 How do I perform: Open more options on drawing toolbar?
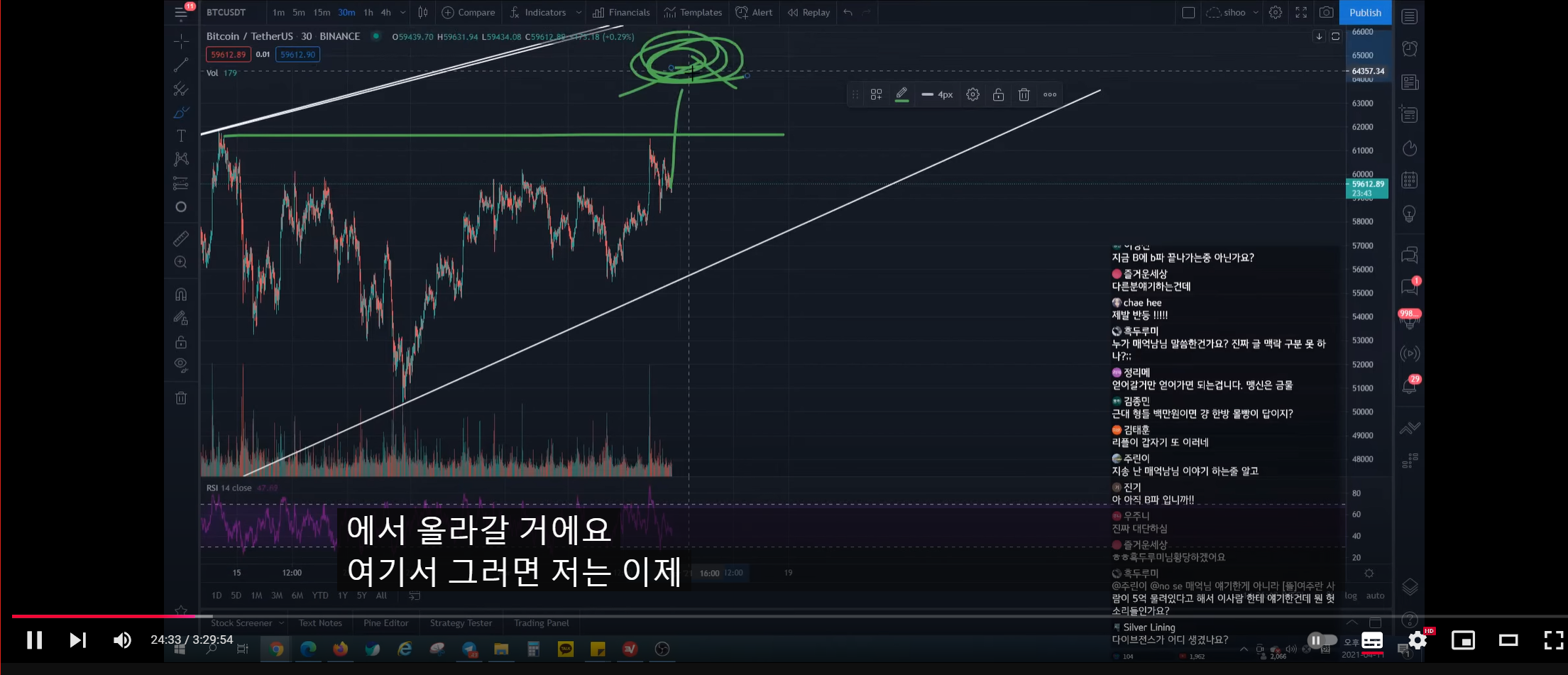pyautogui.click(x=1050, y=94)
